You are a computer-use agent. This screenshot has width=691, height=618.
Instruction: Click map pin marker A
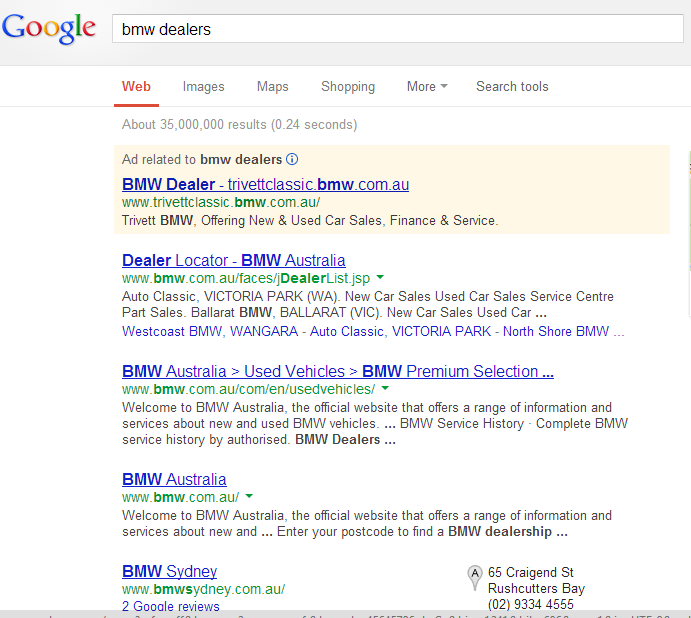click(x=475, y=577)
